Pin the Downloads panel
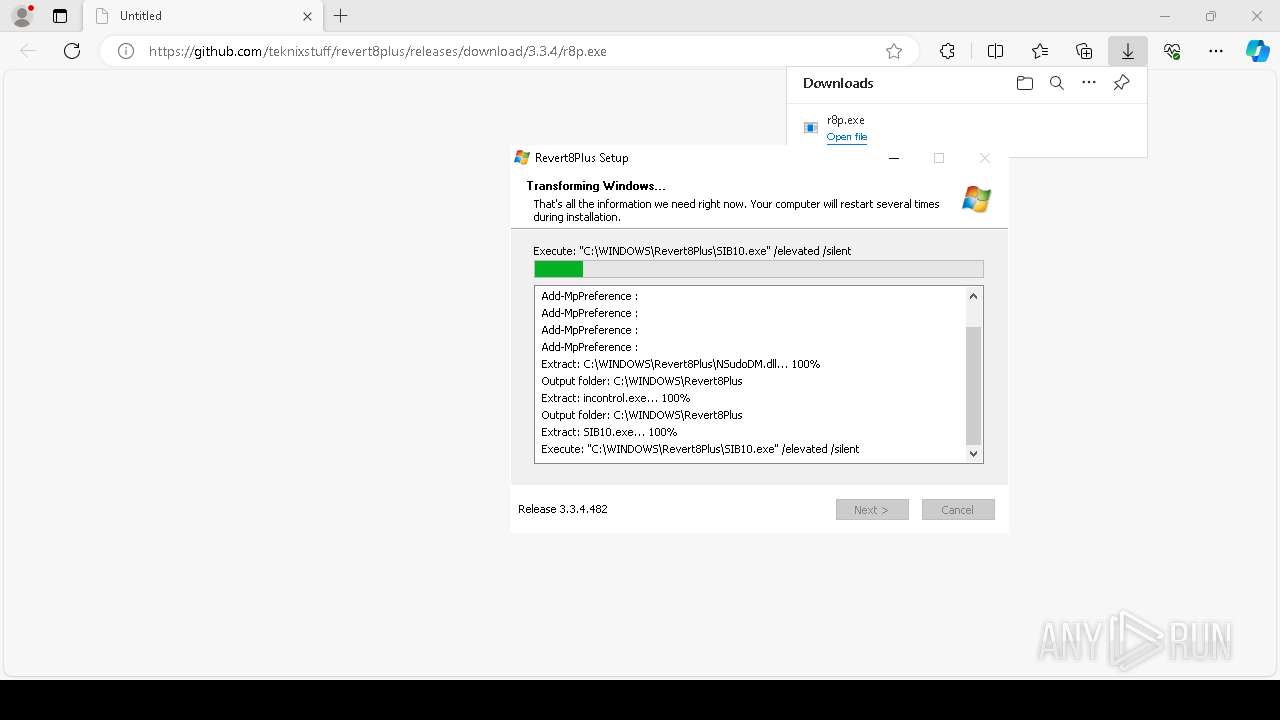 coord(1121,83)
